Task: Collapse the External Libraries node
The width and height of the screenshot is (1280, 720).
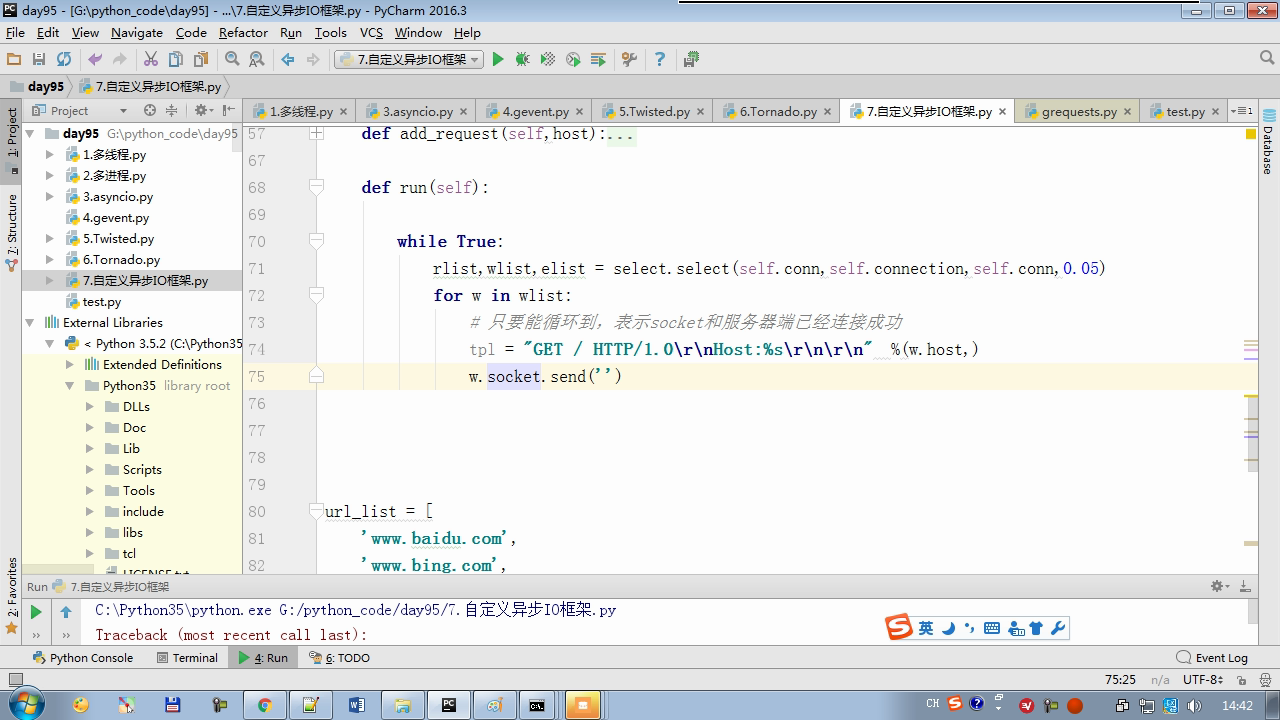Action: point(30,323)
